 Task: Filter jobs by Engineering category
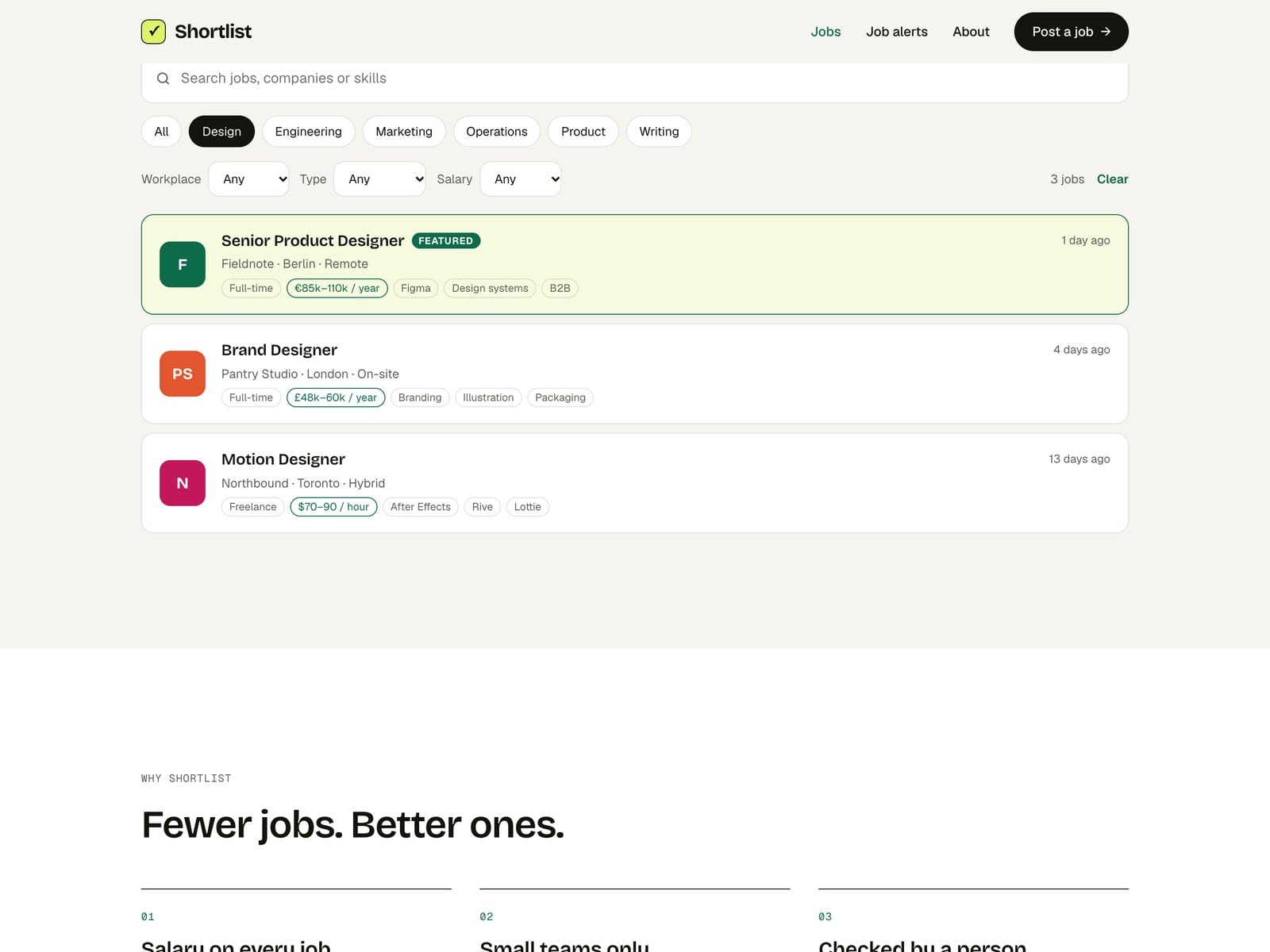pyautogui.click(x=308, y=132)
